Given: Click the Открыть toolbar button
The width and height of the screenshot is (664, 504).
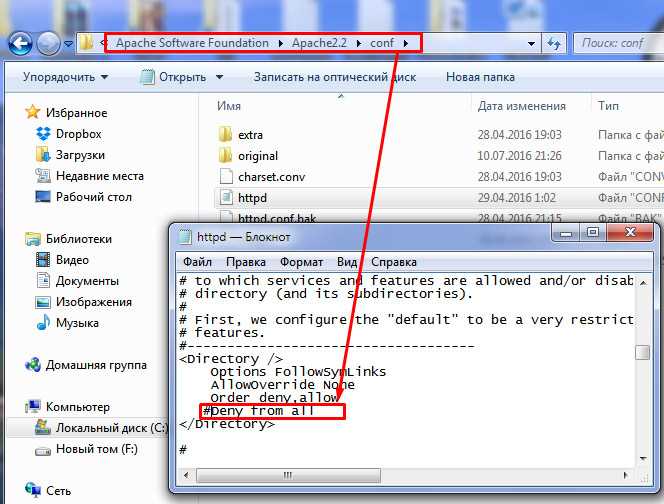Looking at the screenshot, I should (174, 77).
